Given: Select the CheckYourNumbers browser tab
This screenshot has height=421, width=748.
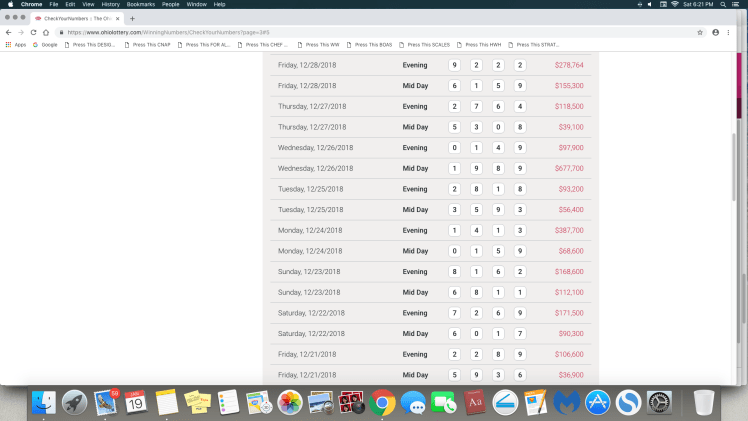Looking at the screenshot, I should point(75,18).
